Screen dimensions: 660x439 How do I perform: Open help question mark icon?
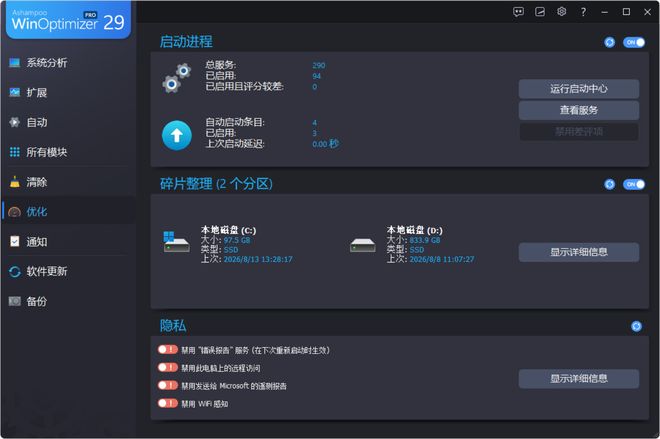tap(583, 12)
